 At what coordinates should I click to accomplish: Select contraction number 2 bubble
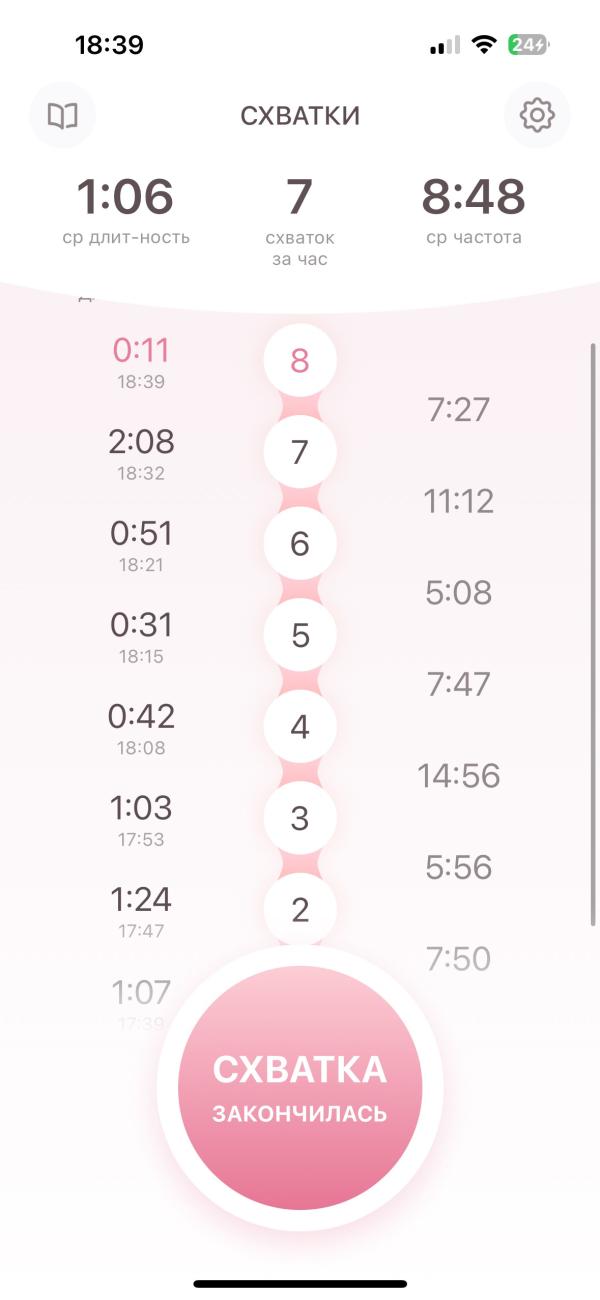(300, 910)
